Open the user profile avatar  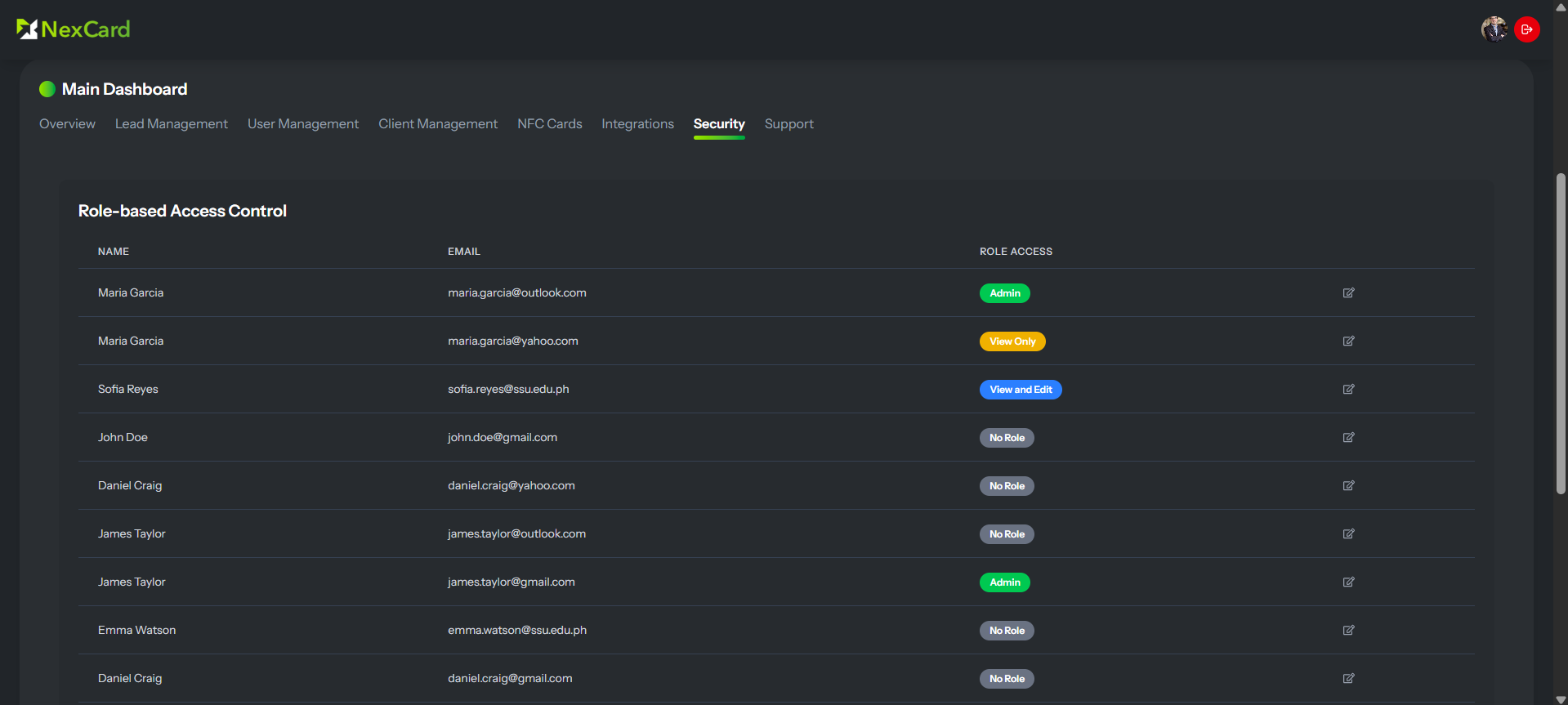click(1494, 29)
